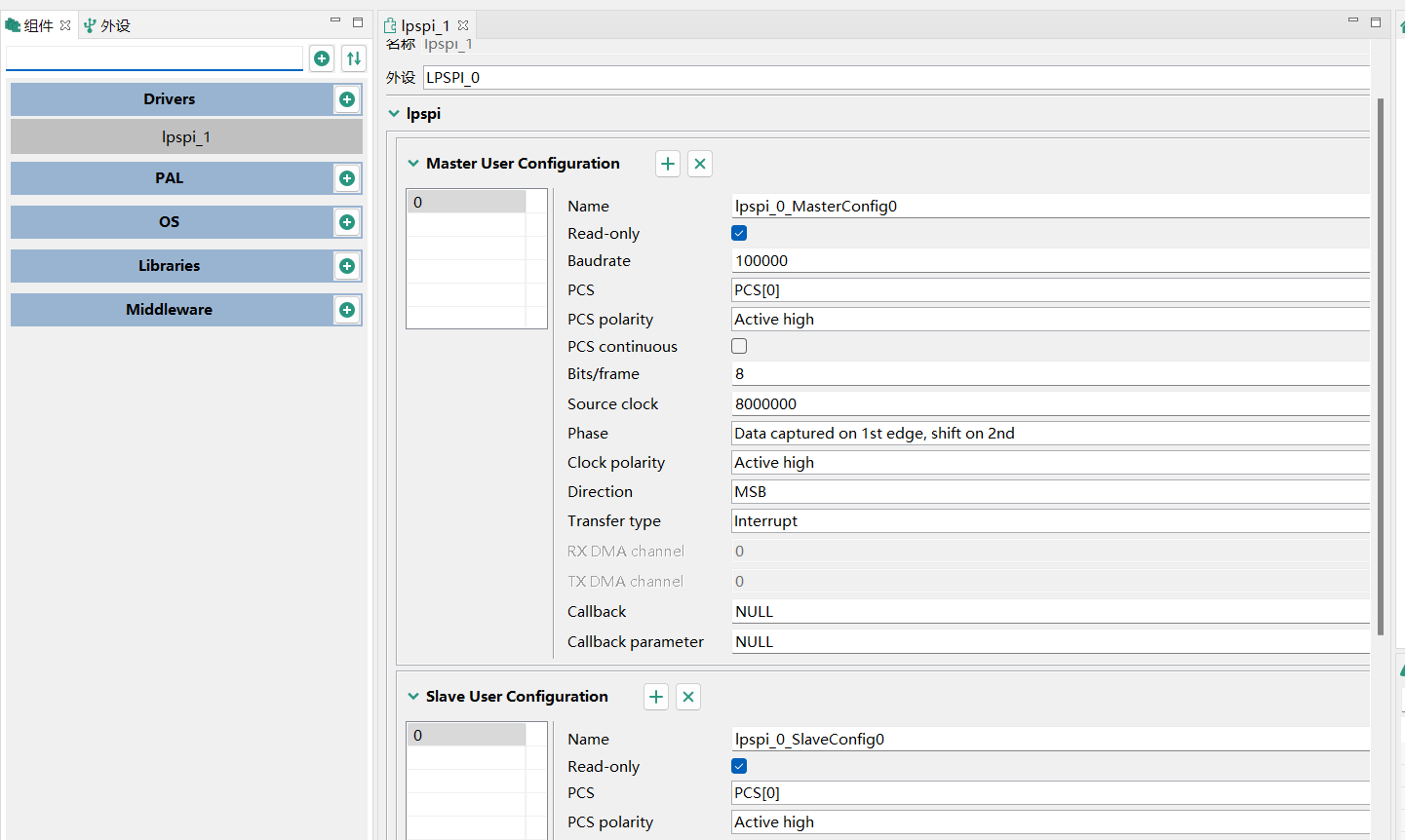Viewport: 1405px width, 840px height.
Task: Enable the PCS continuous checkbox
Action: 739,346
